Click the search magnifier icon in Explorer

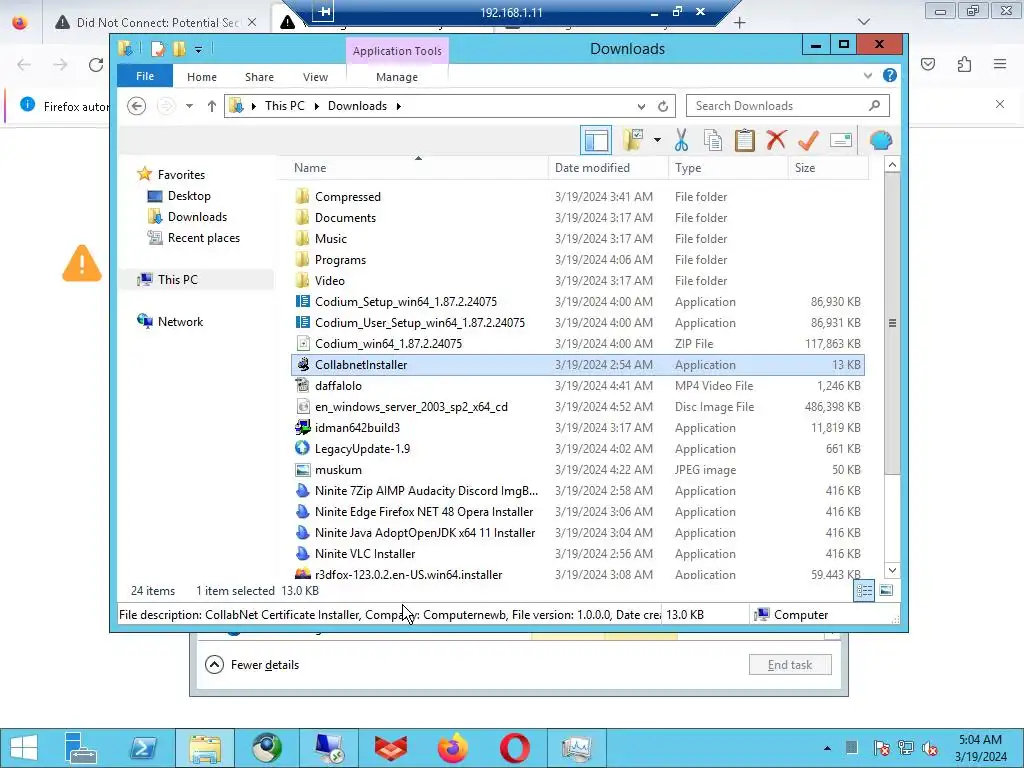point(874,105)
